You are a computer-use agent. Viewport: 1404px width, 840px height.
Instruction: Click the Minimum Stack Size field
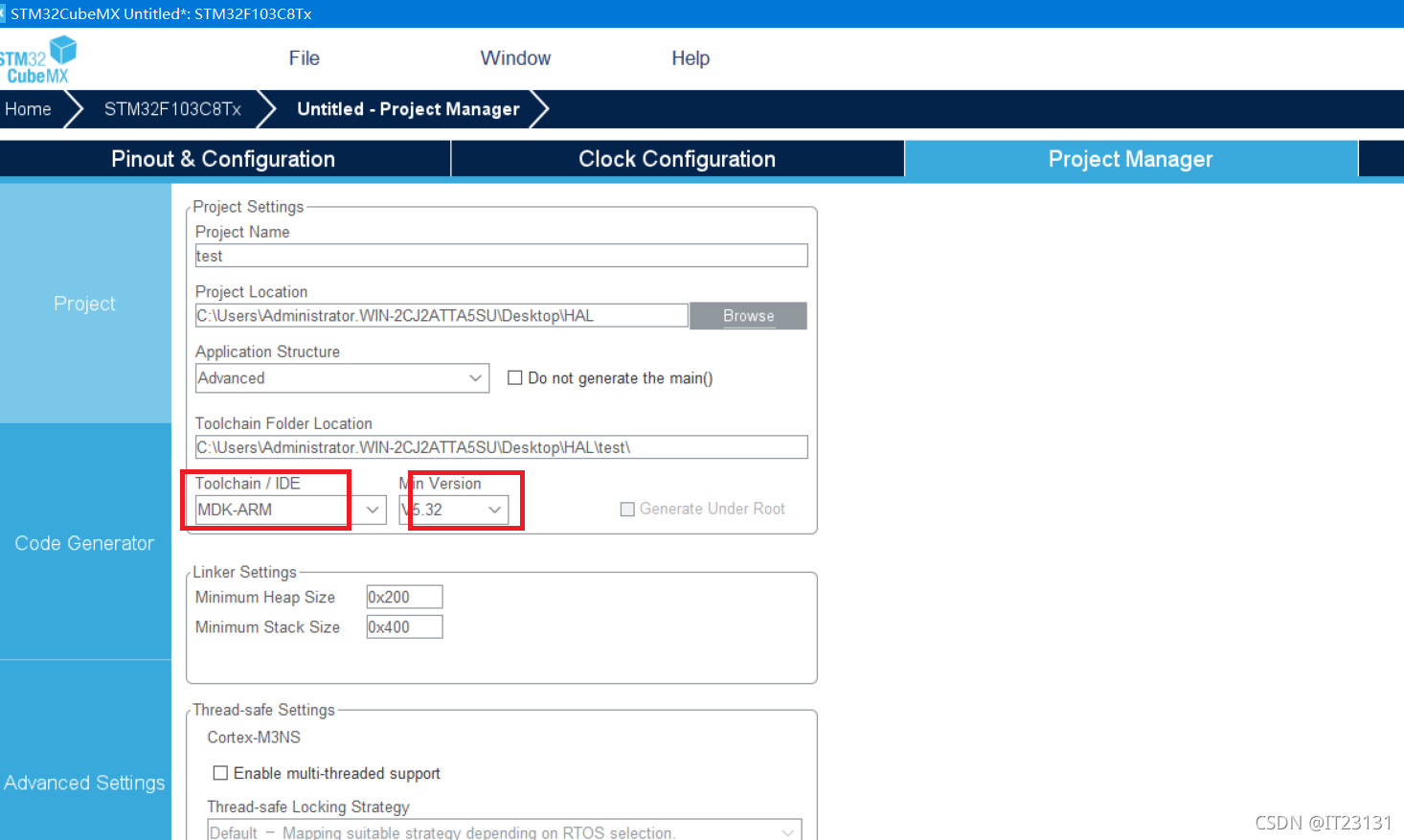pyautogui.click(x=404, y=627)
